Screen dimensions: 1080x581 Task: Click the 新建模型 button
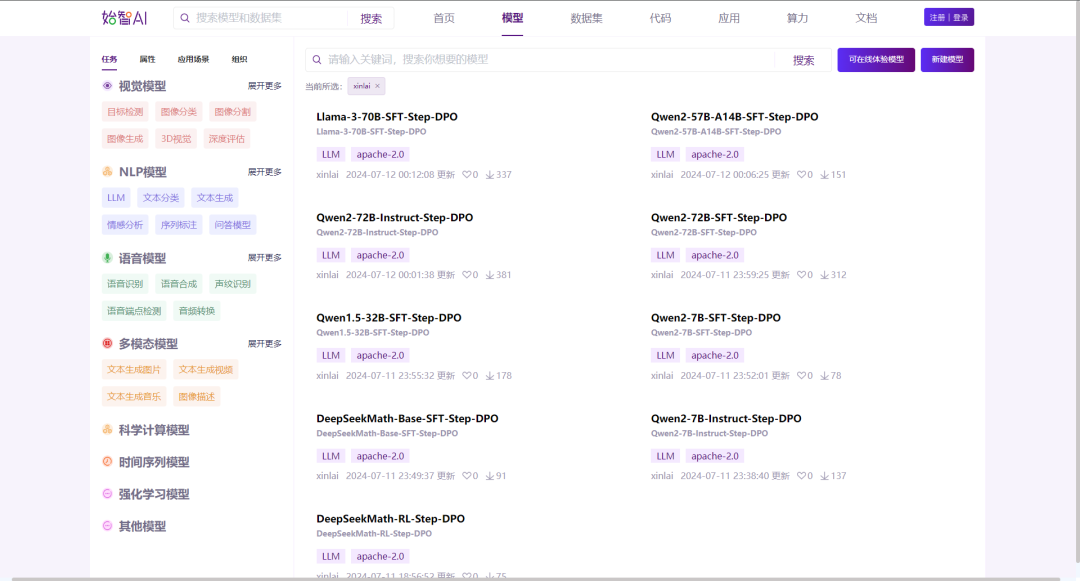pyautogui.click(x=948, y=60)
